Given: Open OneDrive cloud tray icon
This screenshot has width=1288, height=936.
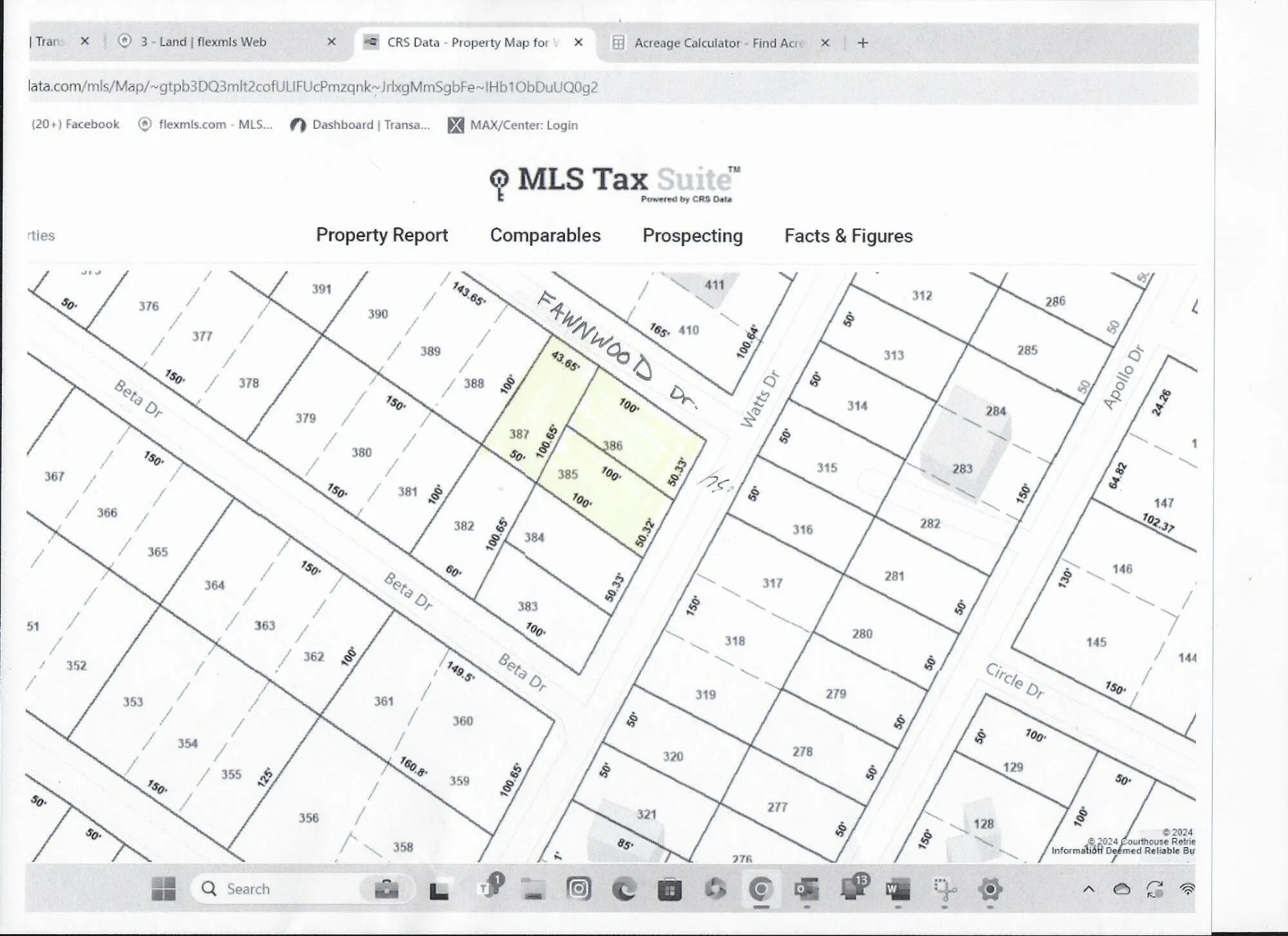Looking at the screenshot, I should (1122, 890).
